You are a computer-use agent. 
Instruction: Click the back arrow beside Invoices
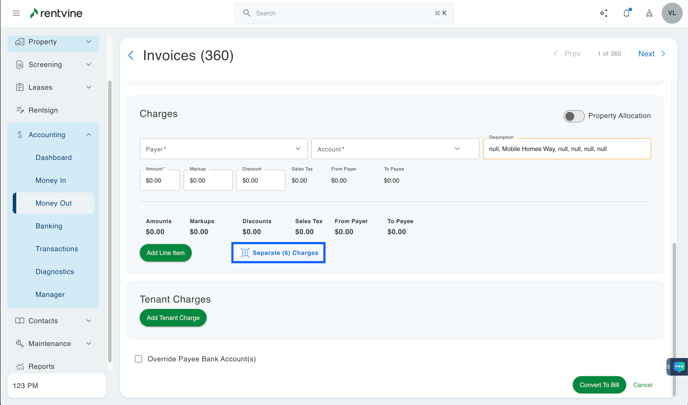click(x=131, y=56)
